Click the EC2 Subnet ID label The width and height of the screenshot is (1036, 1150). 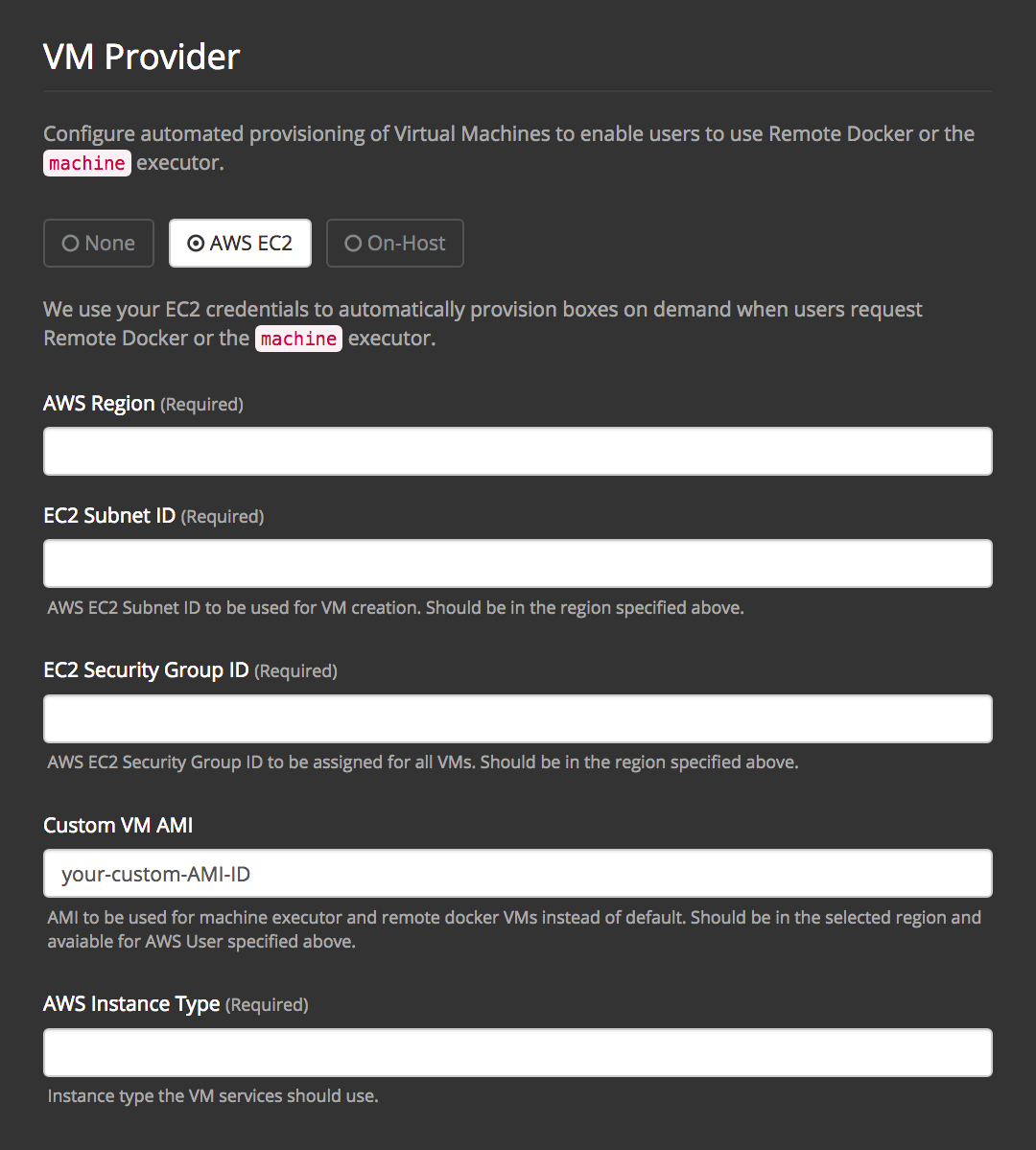(109, 516)
